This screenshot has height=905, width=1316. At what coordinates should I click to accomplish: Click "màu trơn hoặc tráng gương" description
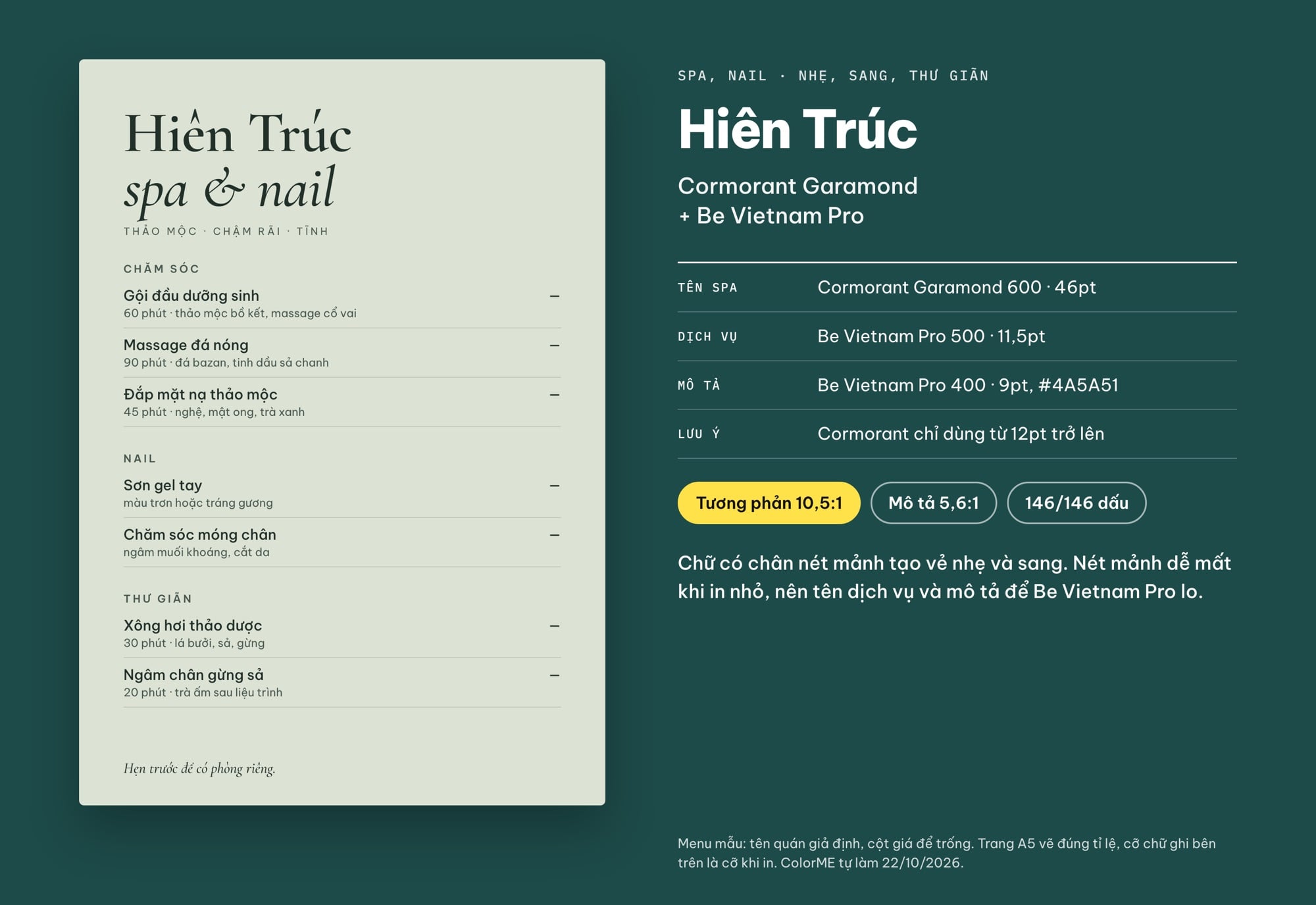(x=198, y=503)
